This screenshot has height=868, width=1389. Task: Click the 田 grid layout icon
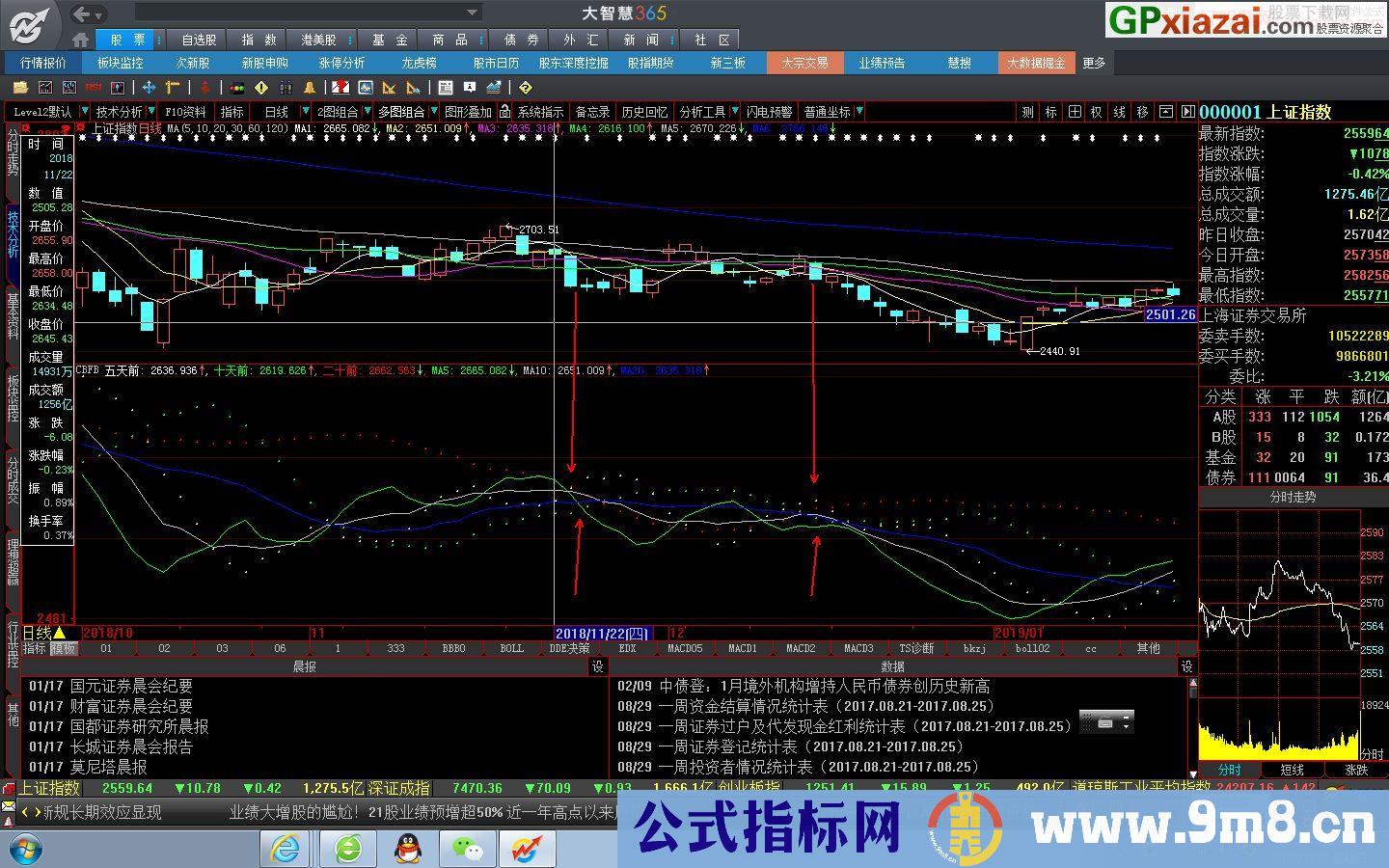tap(1075, 112)
